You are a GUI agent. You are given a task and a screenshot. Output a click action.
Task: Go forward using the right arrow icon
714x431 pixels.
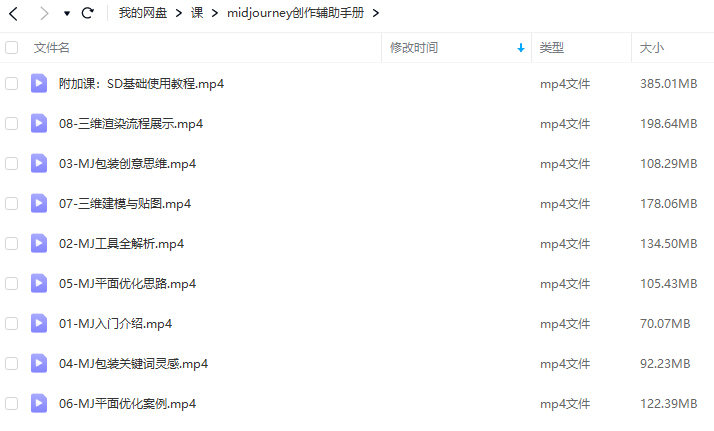coord(44,14)
